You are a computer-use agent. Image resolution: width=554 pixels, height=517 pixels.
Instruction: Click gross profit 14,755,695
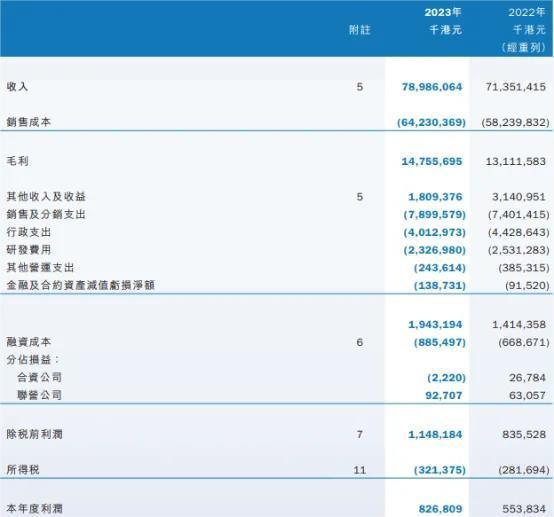[x=432, y=161]
